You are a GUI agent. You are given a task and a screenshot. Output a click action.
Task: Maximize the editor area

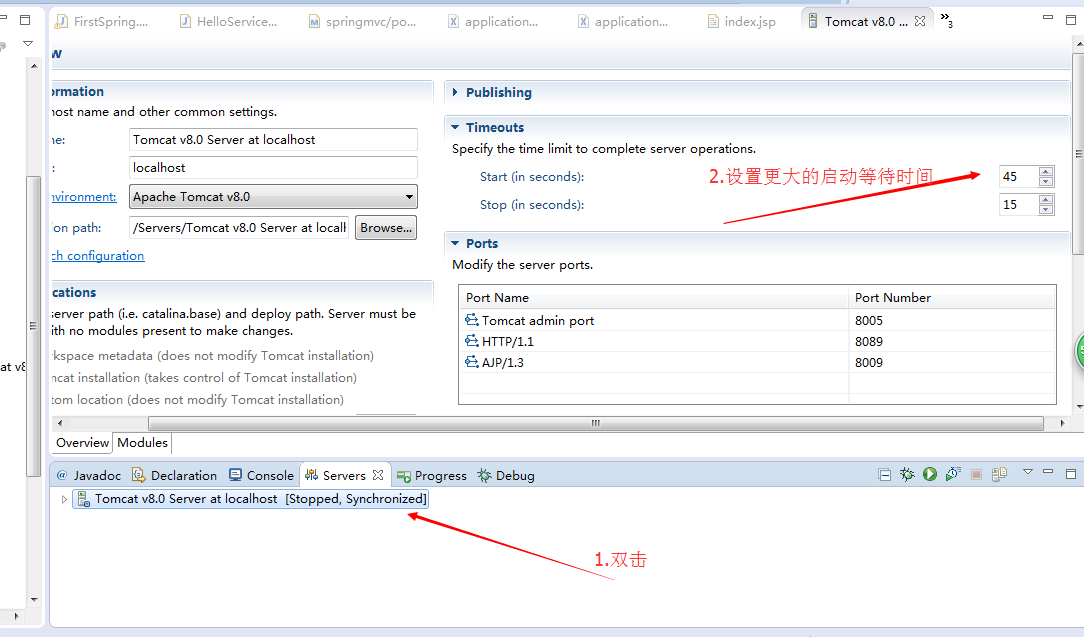1071,19
